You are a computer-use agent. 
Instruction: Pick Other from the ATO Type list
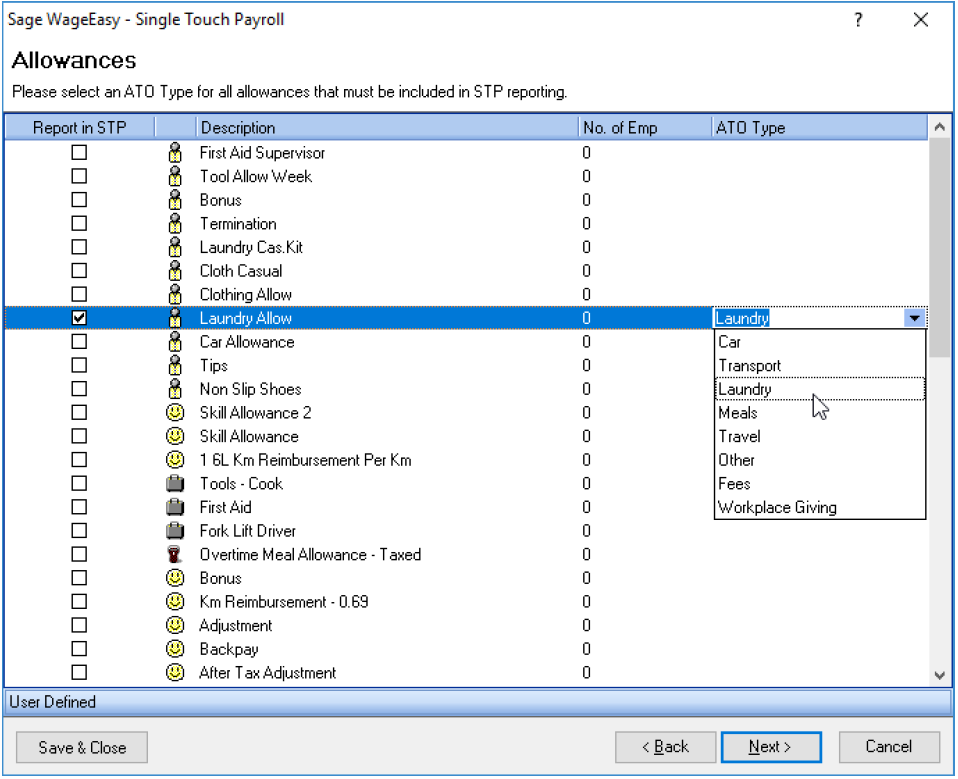pyautogui.click(x=820, y=460)
